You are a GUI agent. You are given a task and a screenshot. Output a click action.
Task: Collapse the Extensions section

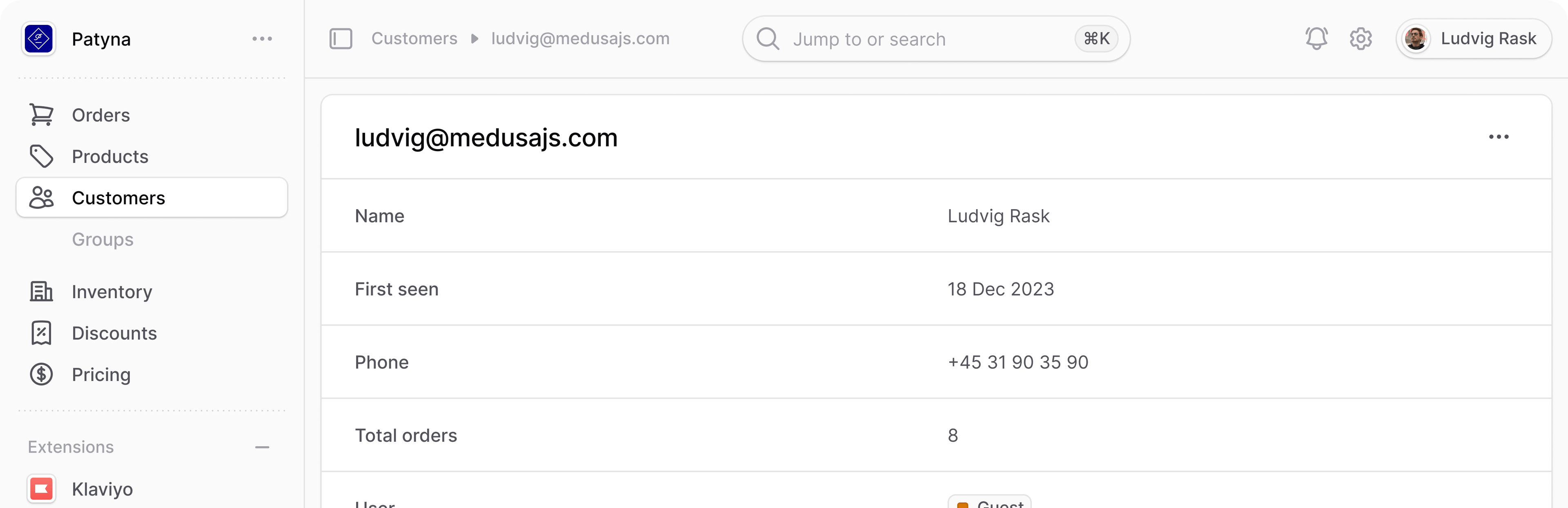(262, 447)
